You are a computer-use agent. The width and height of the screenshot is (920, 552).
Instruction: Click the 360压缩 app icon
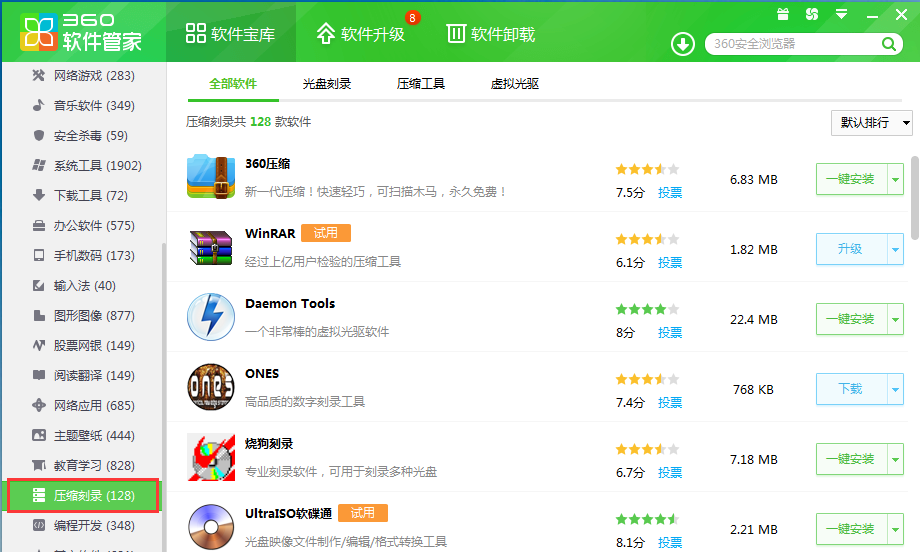coord(211,177)
